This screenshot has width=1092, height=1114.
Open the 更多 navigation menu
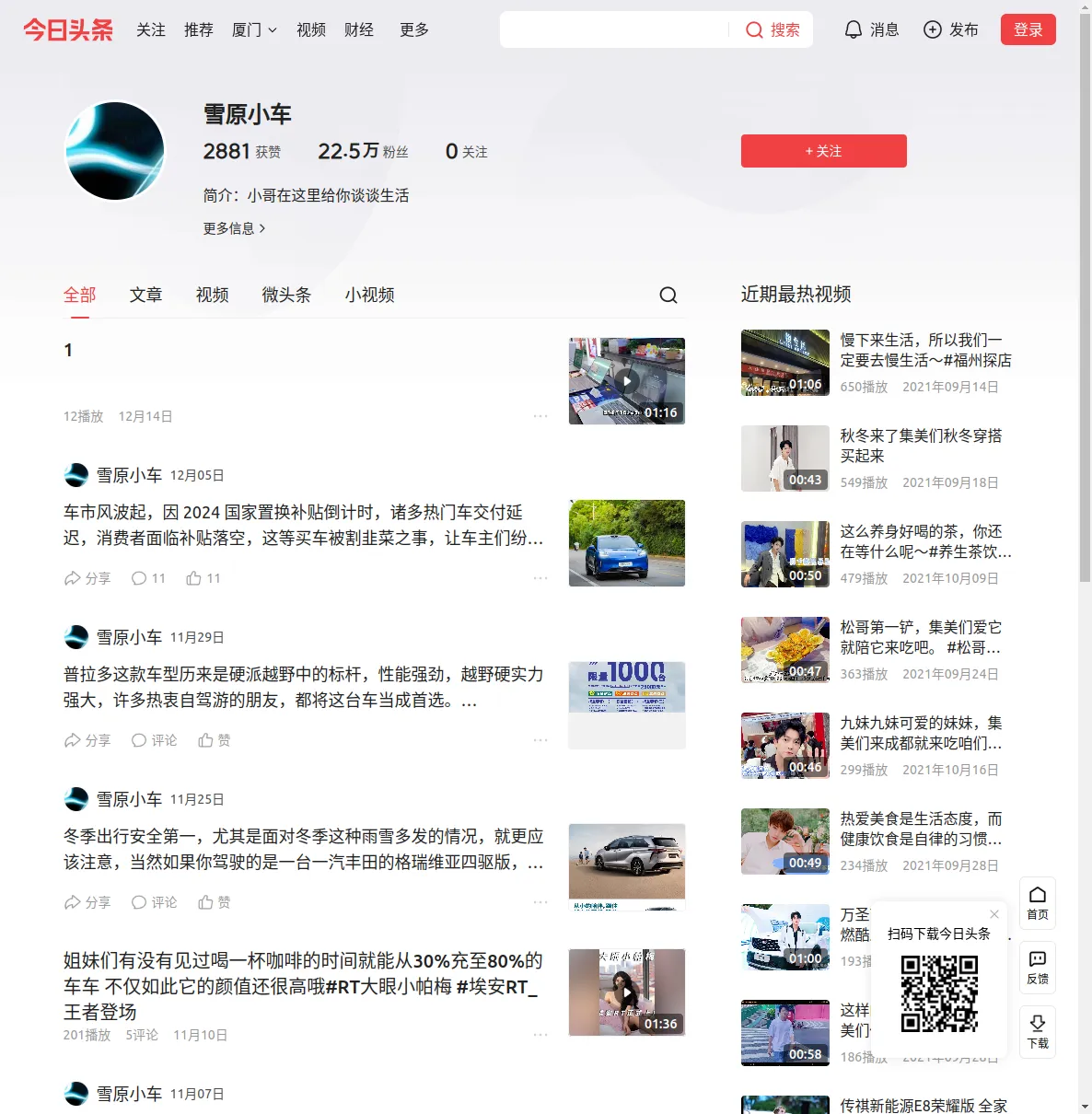pos(414,29)
